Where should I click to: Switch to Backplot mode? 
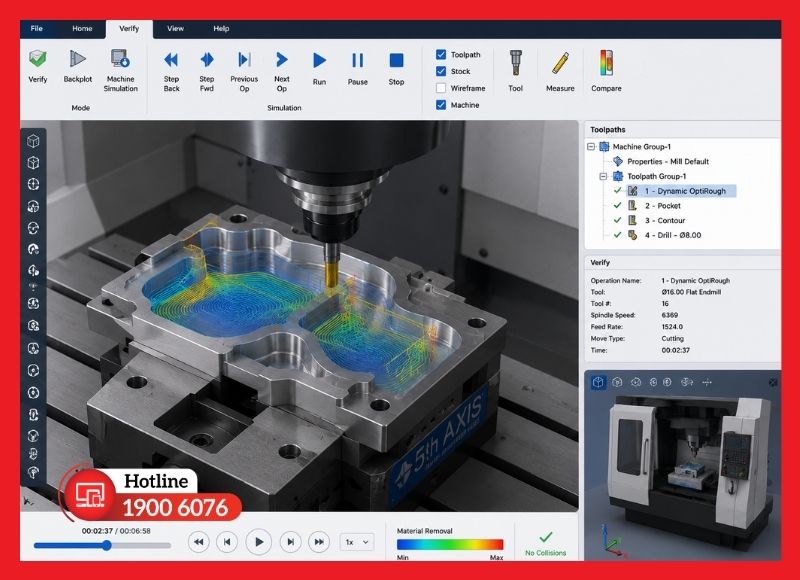[77, 59]
